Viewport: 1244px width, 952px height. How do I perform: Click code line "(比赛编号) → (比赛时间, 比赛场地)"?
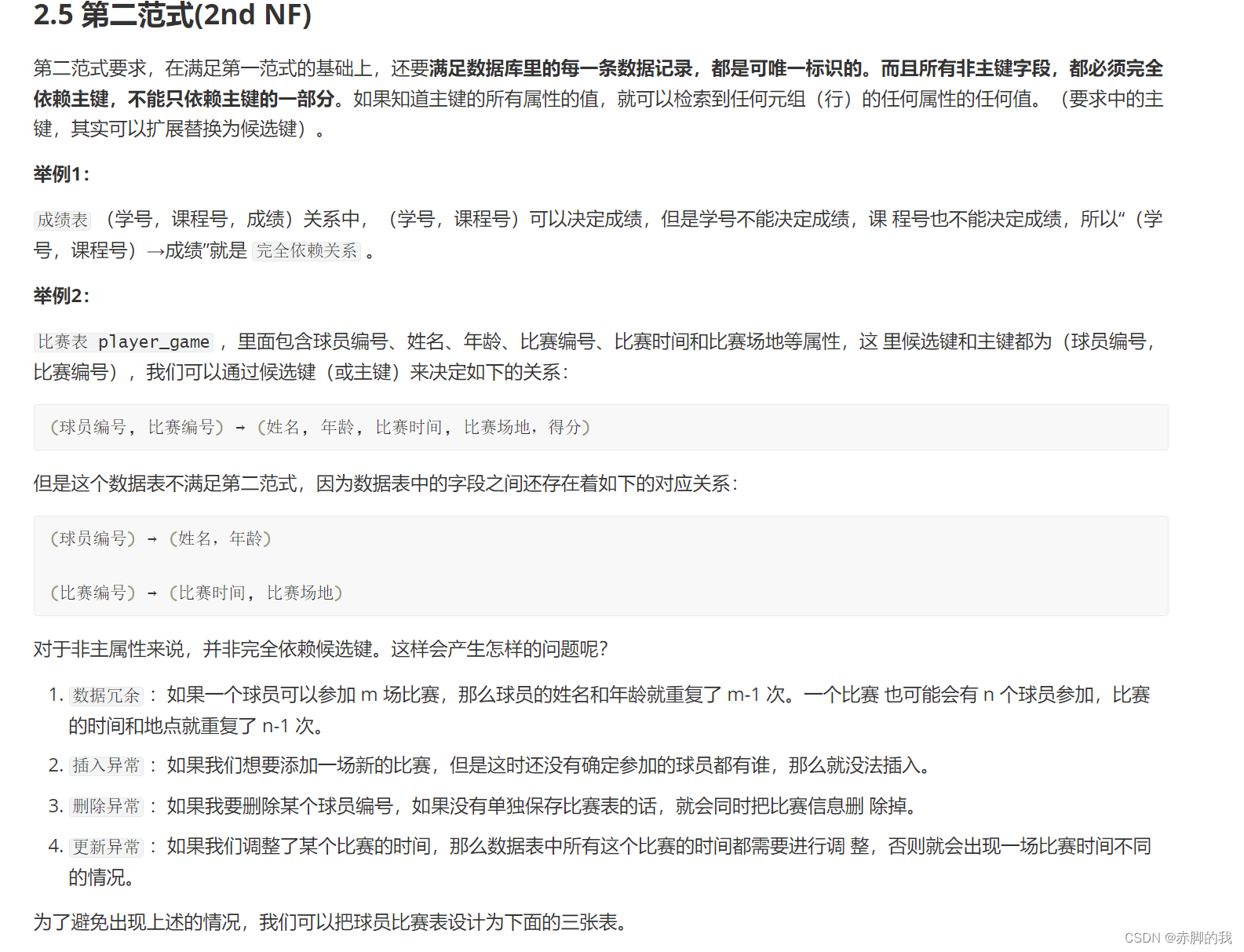(x=196, y=593)
